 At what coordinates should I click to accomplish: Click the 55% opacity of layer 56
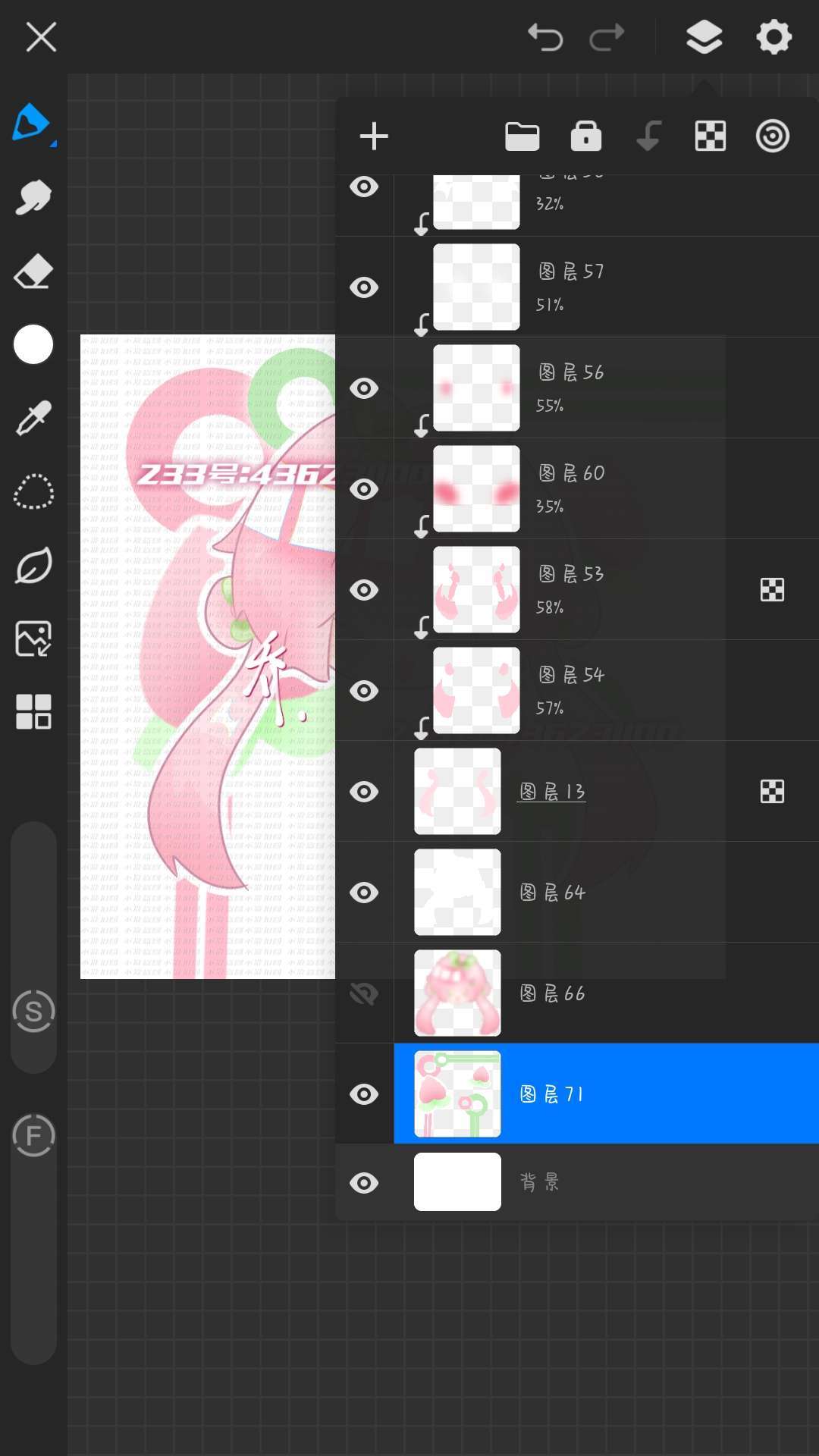550,406
